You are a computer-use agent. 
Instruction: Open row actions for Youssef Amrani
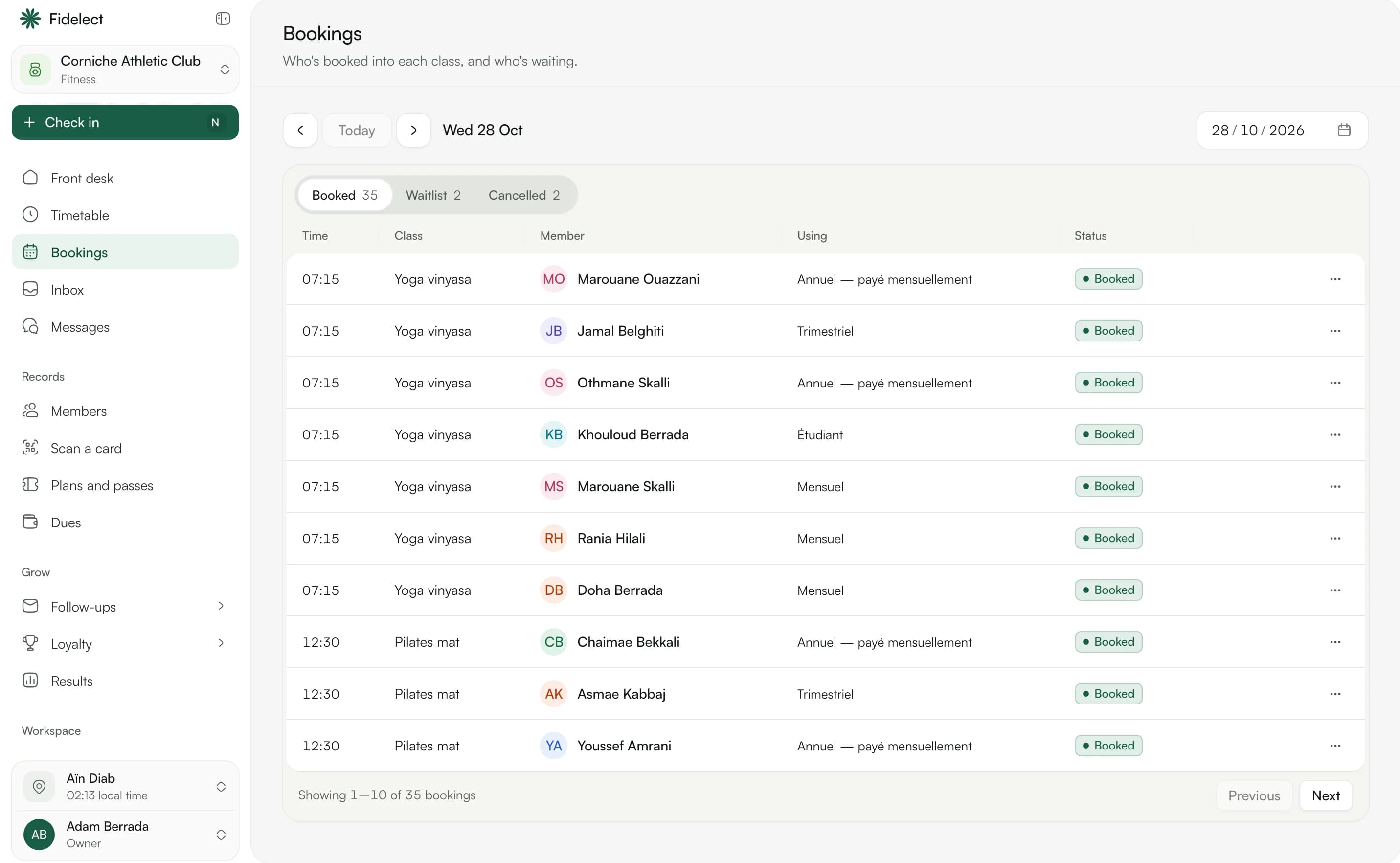point(1335,746)
